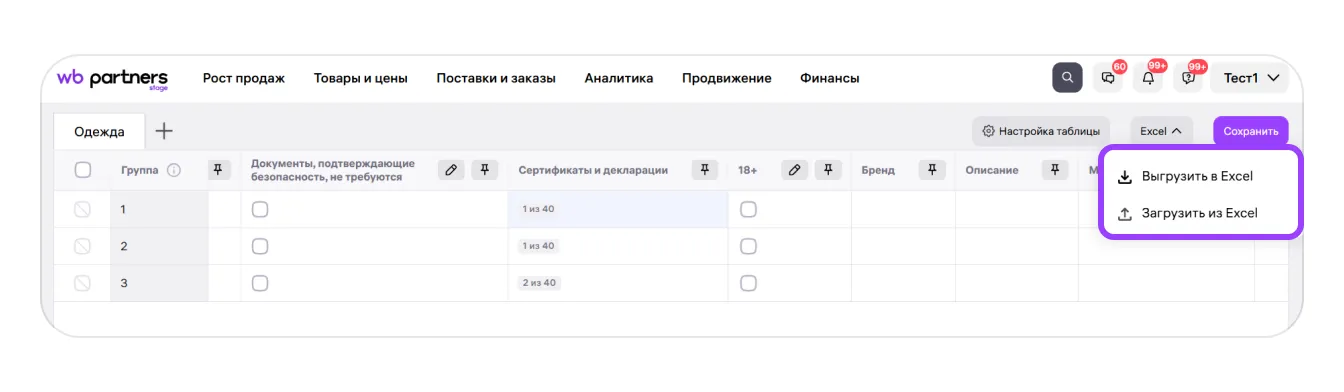Select group cell with value 1
Viewport: 1344px width, 392px height.
tap(160, 209)
